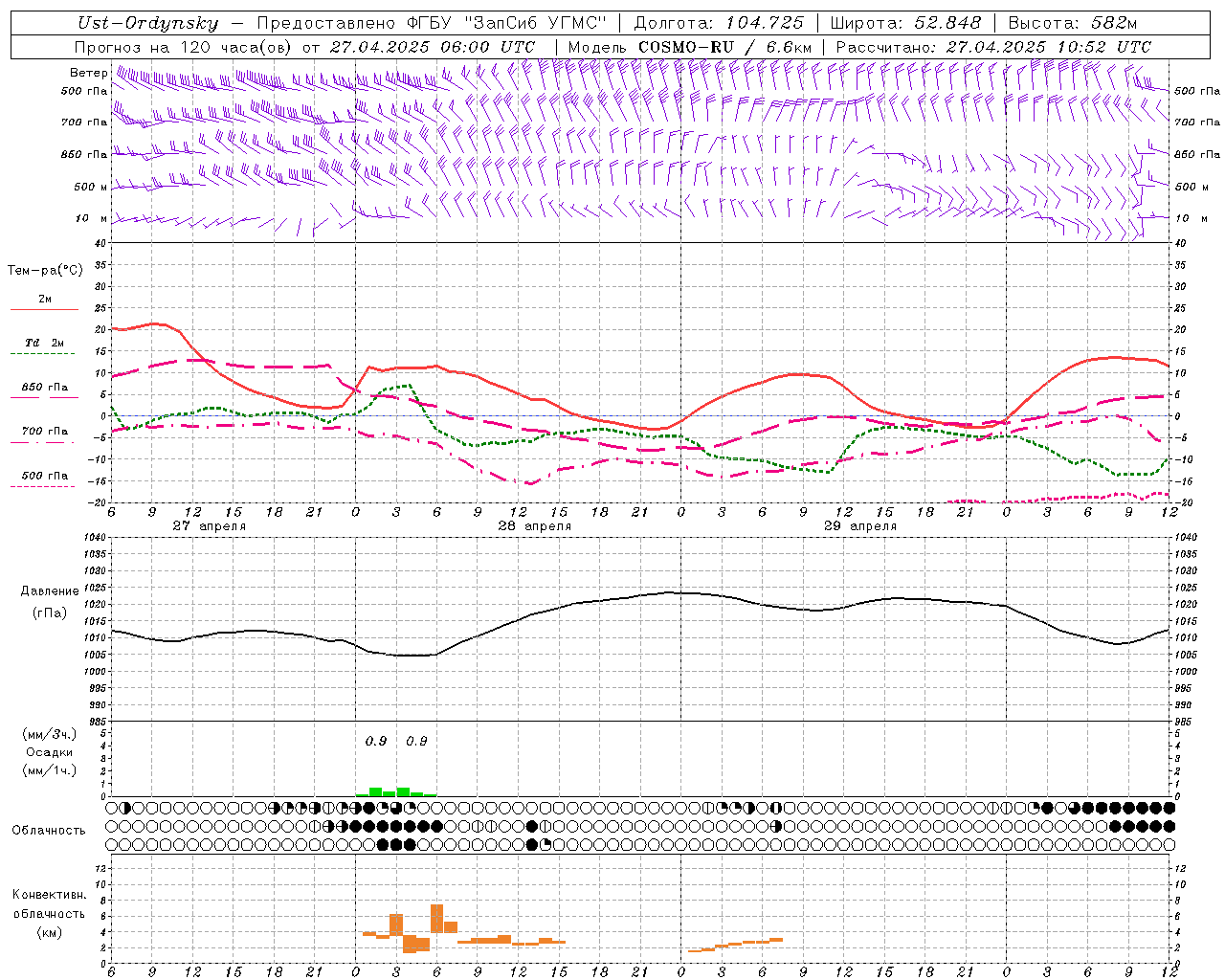Click the elevation text Высота: 582м
This screenshot has height=980, width=1225.
(x=1073, y=23)
